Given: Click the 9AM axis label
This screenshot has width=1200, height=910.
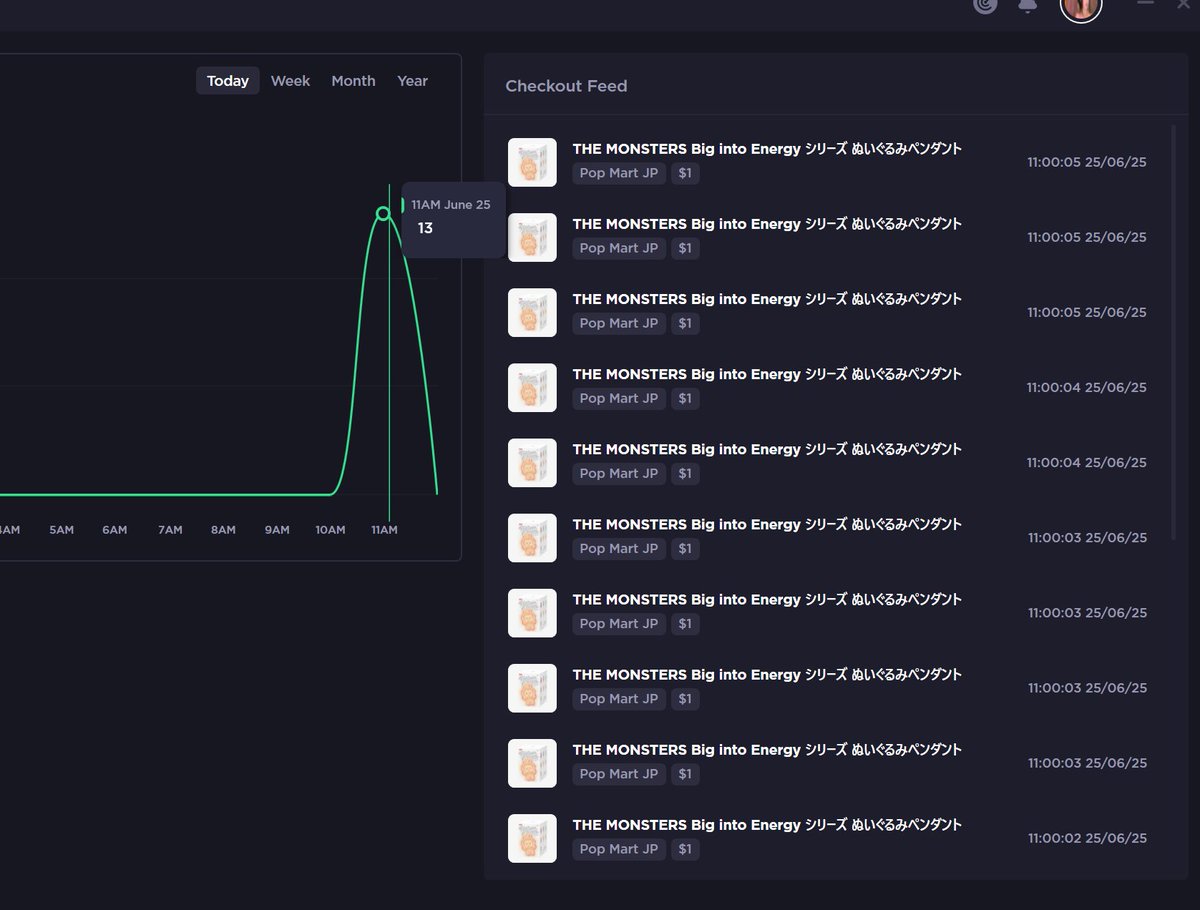Looking at the screenshot, I should tap(277, 530).
